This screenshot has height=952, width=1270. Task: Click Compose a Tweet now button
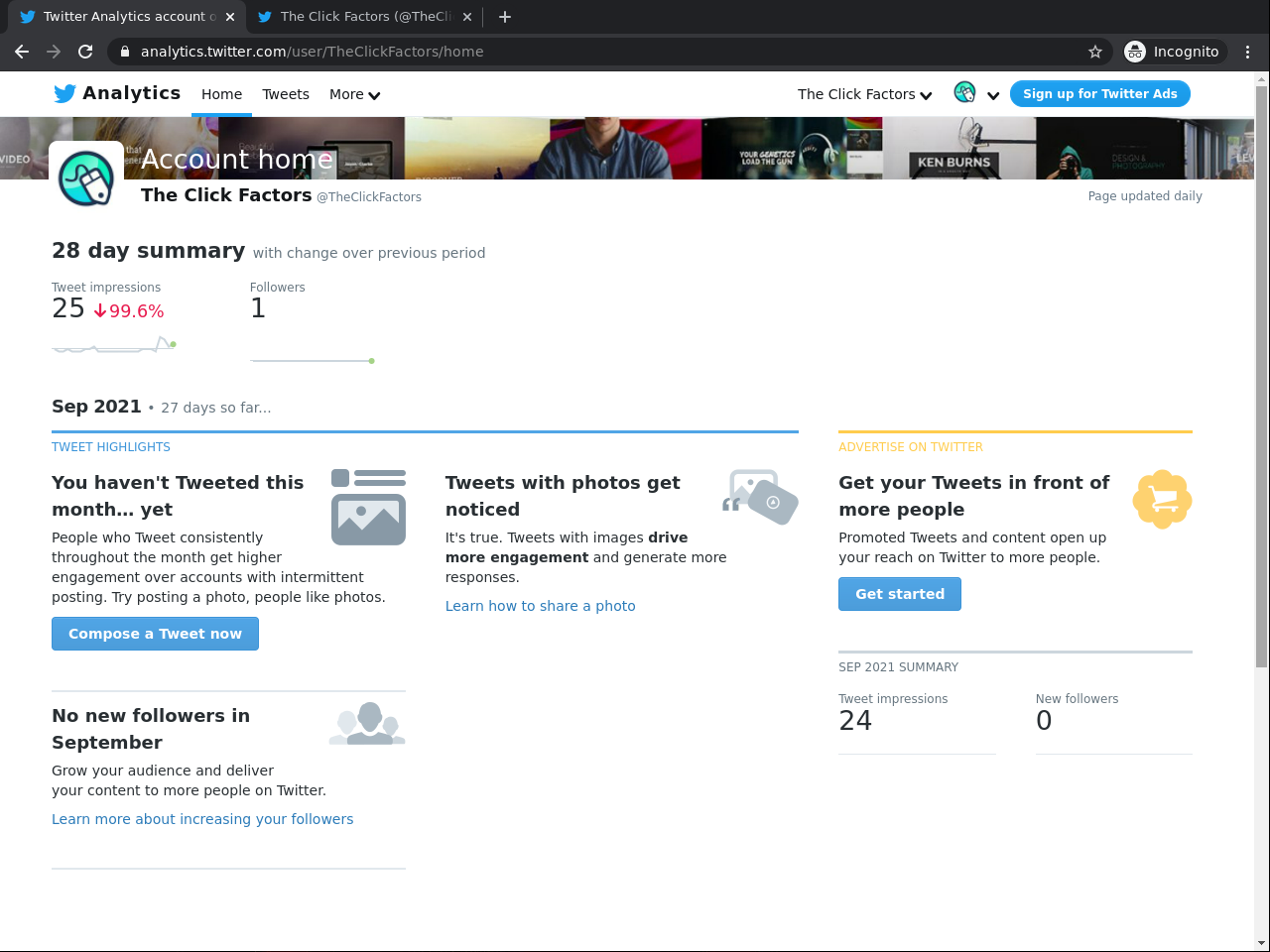tap(155, 634)
